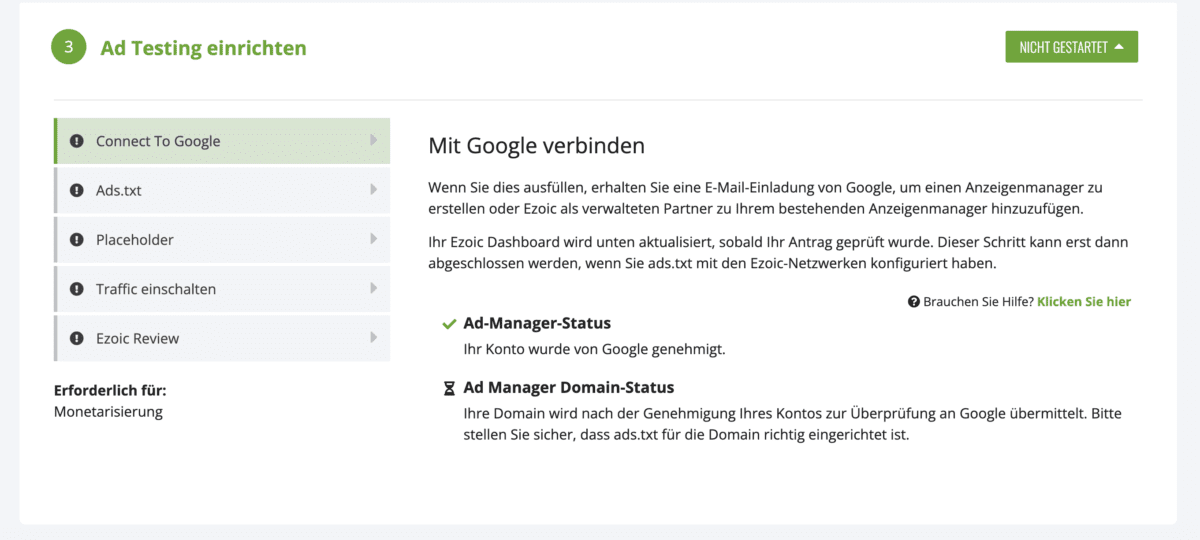Click the Ad Manager Domain-Status label
The width and height of the screenshot is (1200, 540).
click(569, 387)
